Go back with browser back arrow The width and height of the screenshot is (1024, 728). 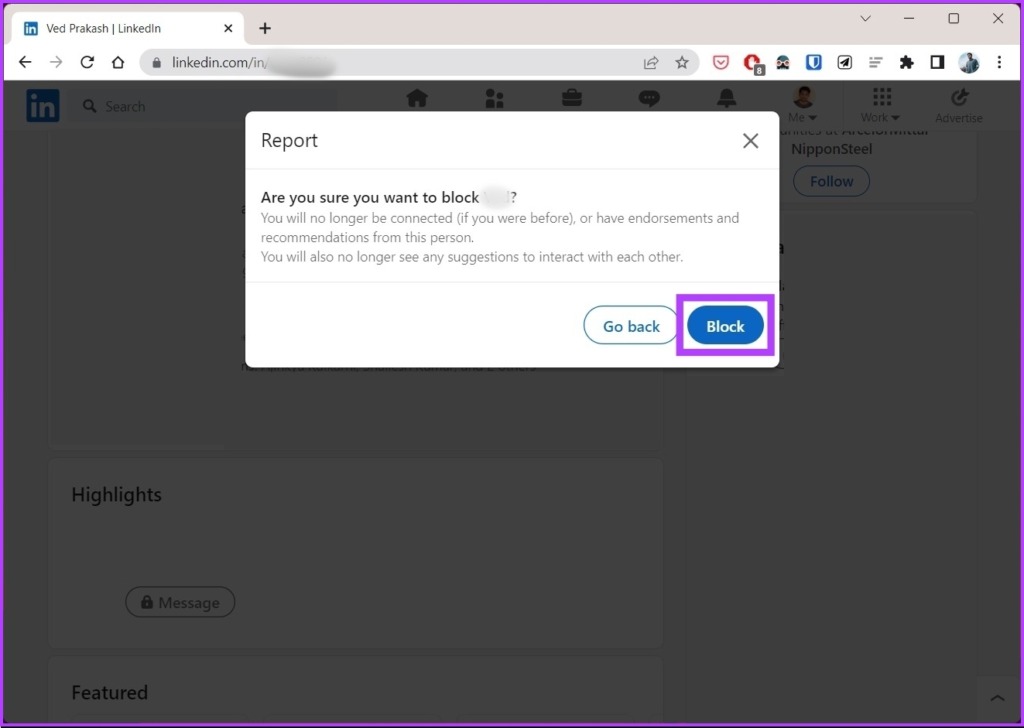tap(25, 62)
